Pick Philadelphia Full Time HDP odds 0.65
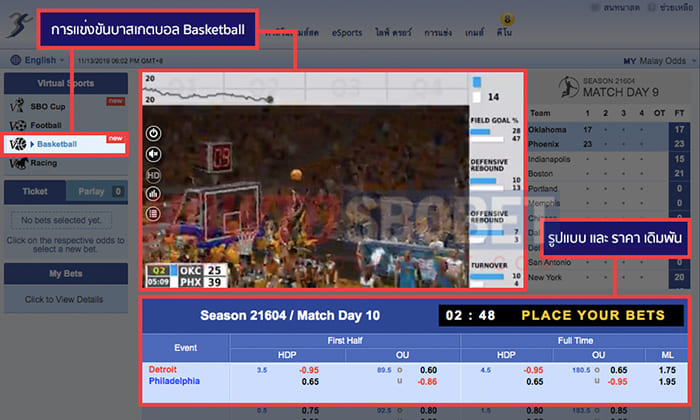This screenshot has width=700, height=420. 534,382
